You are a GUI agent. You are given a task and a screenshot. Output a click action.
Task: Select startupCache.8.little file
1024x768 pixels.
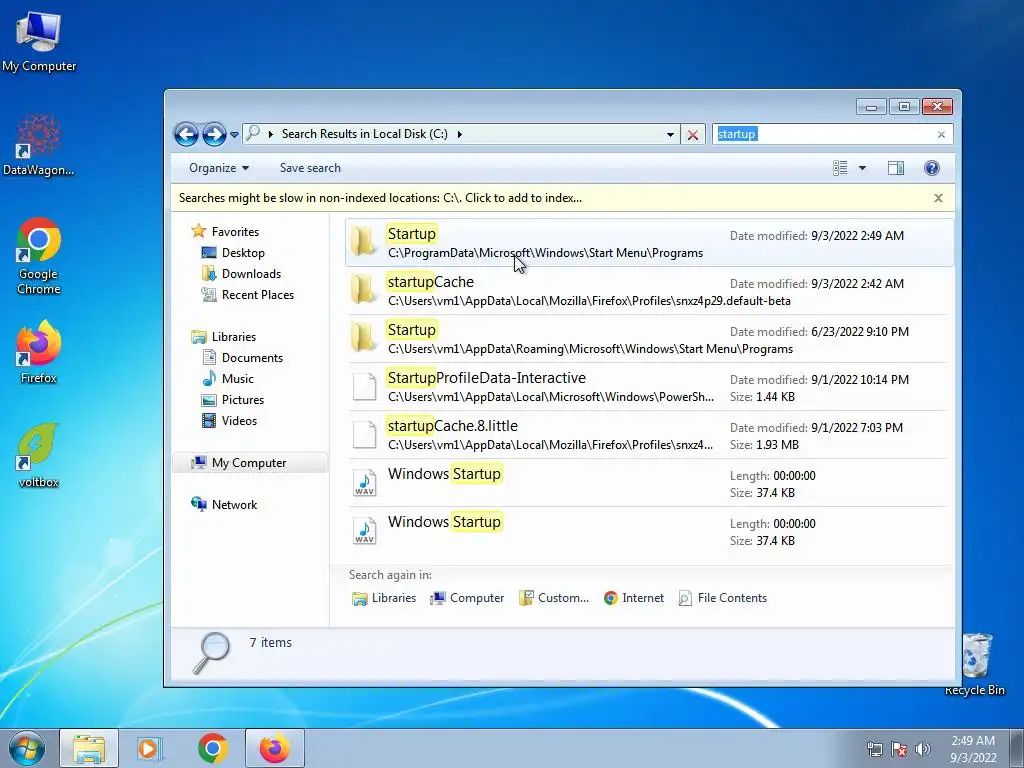point(648,434)
